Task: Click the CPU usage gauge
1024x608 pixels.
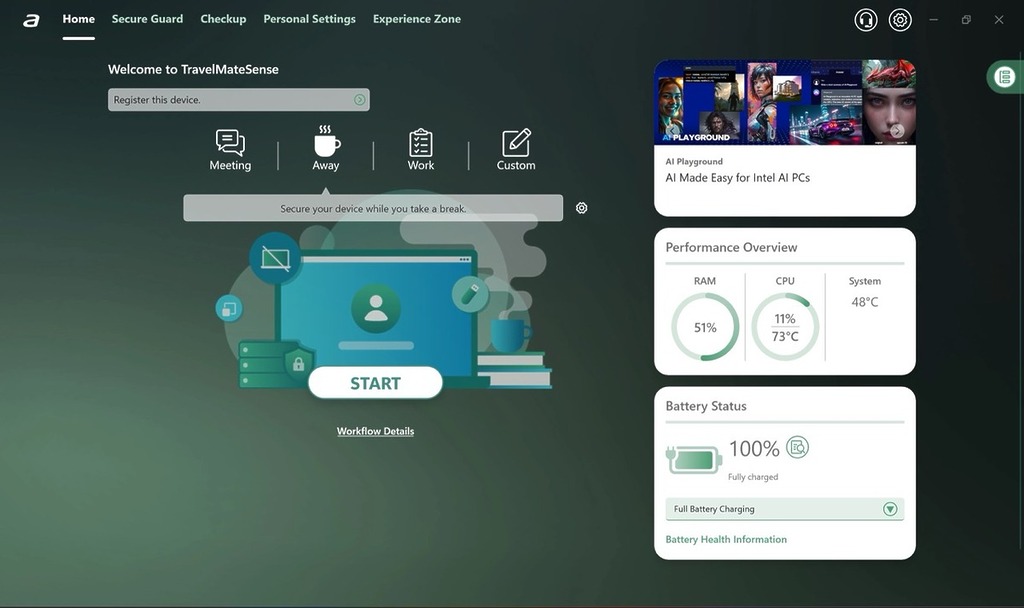Action: coord(785,327)
